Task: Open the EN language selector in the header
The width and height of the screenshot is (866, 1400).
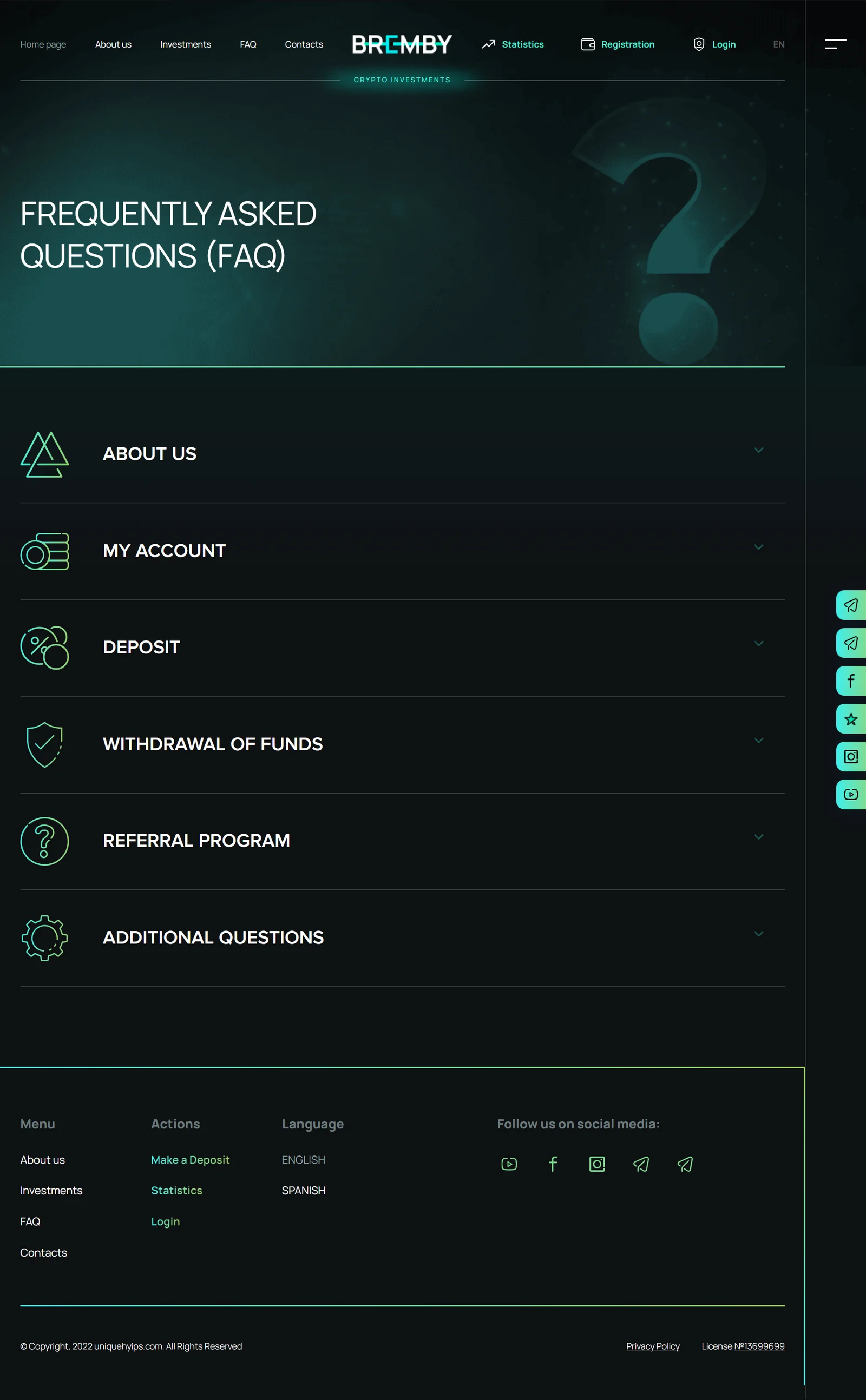Action: [778, 45]
